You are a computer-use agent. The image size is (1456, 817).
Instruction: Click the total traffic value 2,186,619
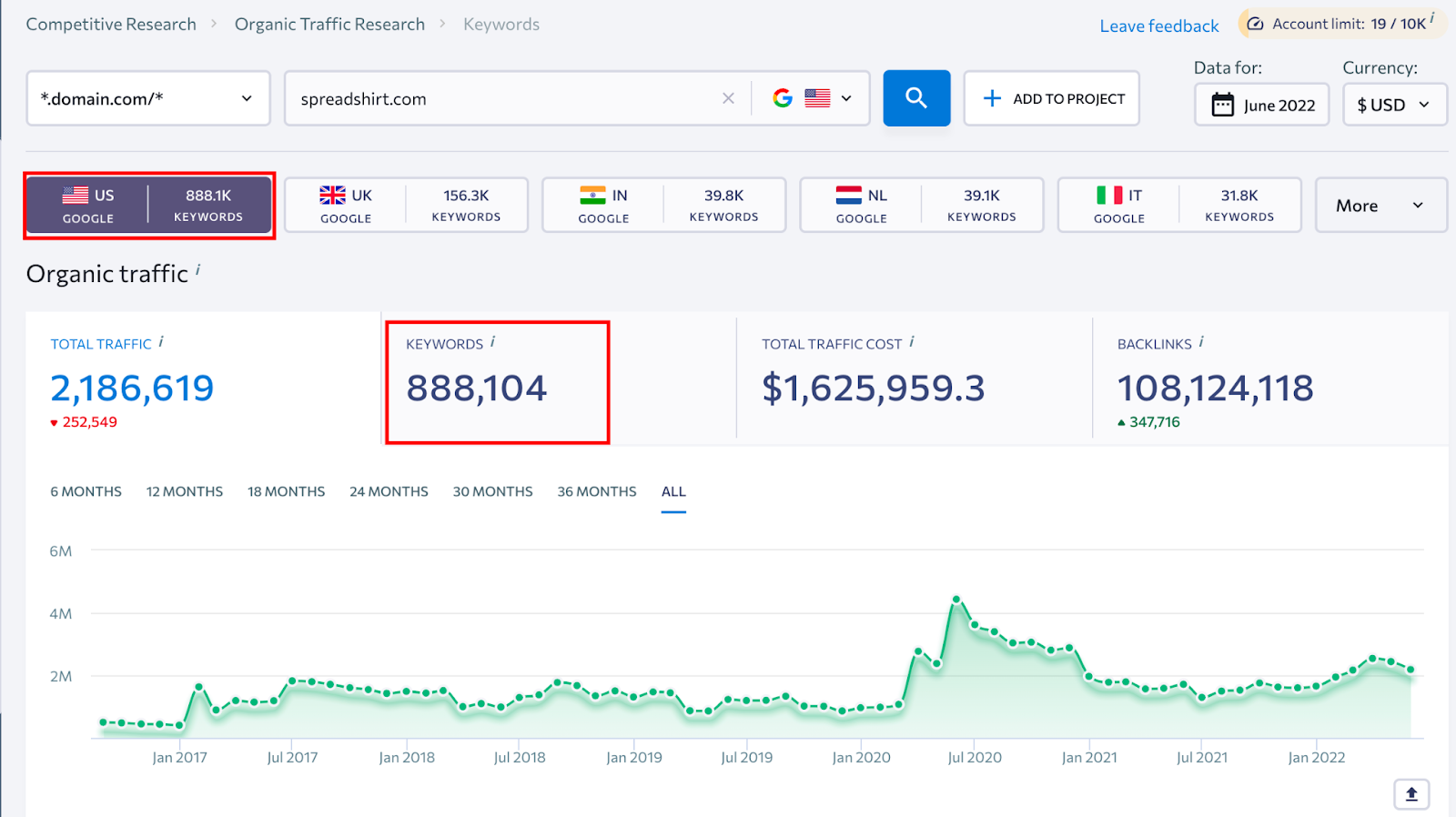132,388
